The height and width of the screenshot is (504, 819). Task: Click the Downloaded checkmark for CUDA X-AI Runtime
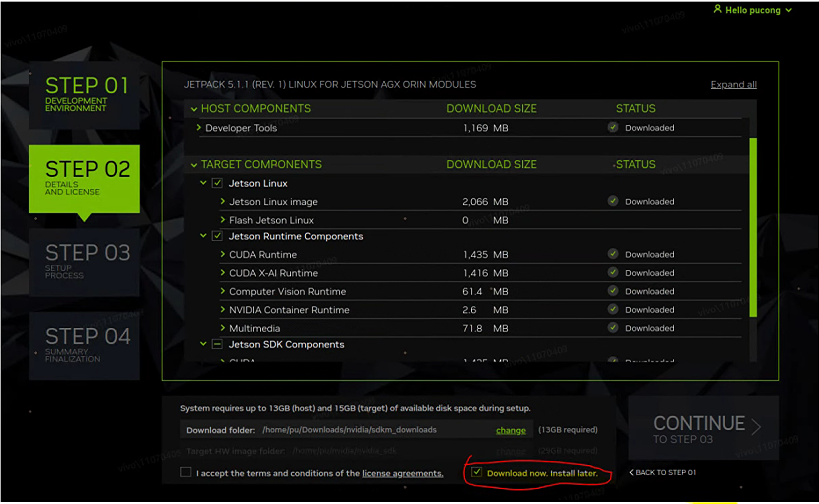click(x=613, y=273)
